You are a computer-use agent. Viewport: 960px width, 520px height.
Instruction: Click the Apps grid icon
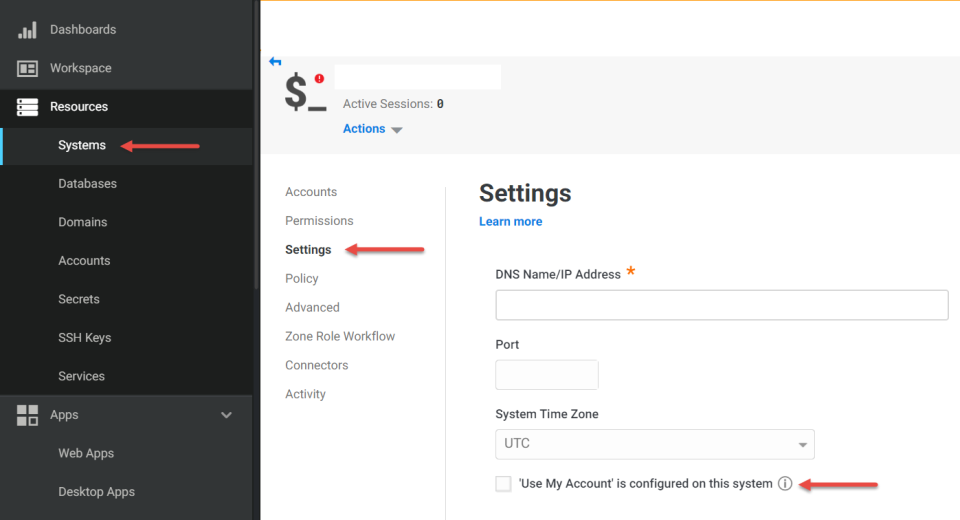coord(27,415)
